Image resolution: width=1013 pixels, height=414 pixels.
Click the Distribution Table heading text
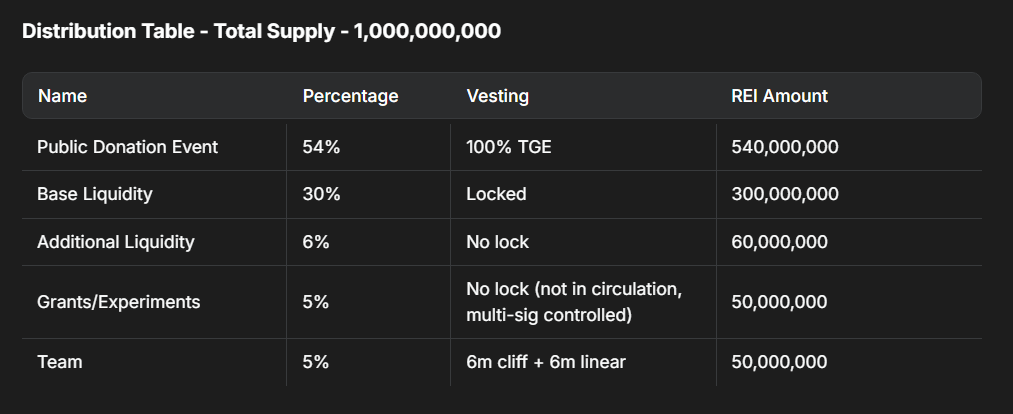[261, 31]
